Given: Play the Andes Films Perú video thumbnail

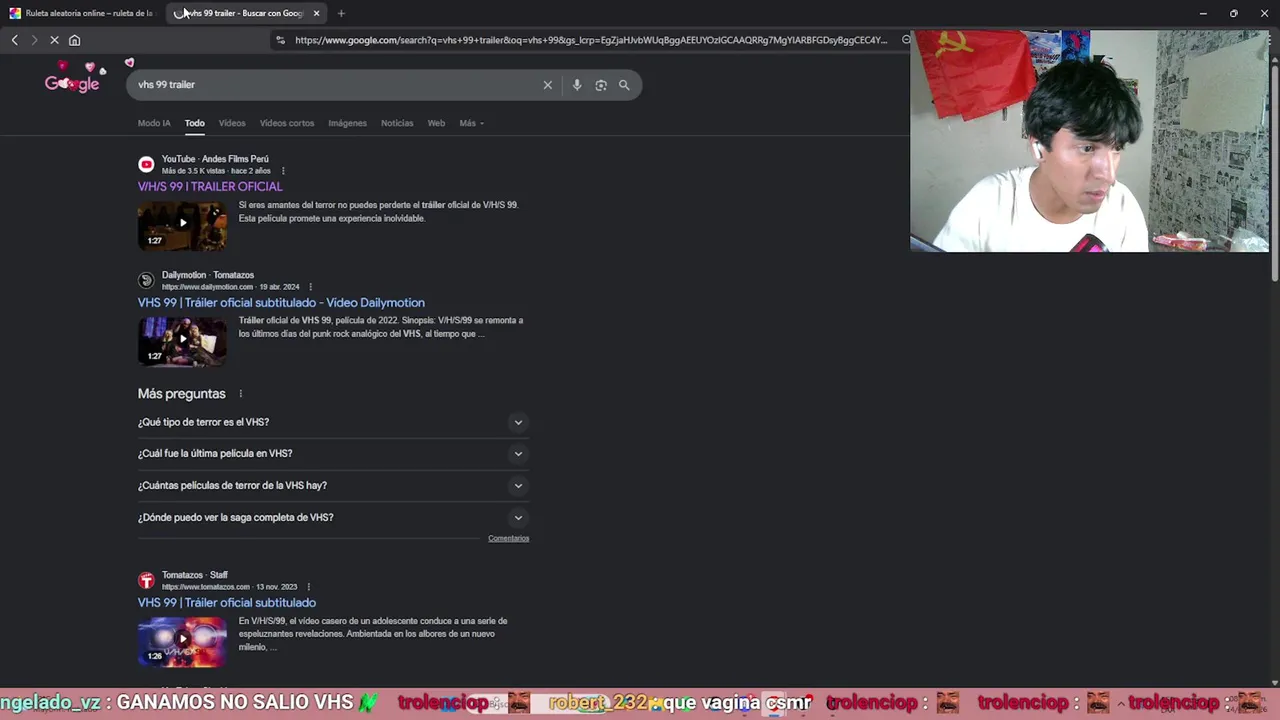Looking at the screenshot, I should (x=182, y=224).
